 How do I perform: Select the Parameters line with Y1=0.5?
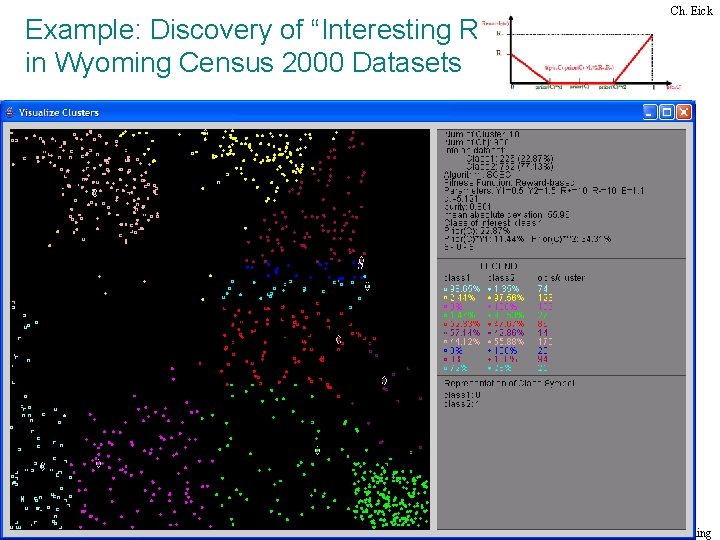click(x=544, y=191)
